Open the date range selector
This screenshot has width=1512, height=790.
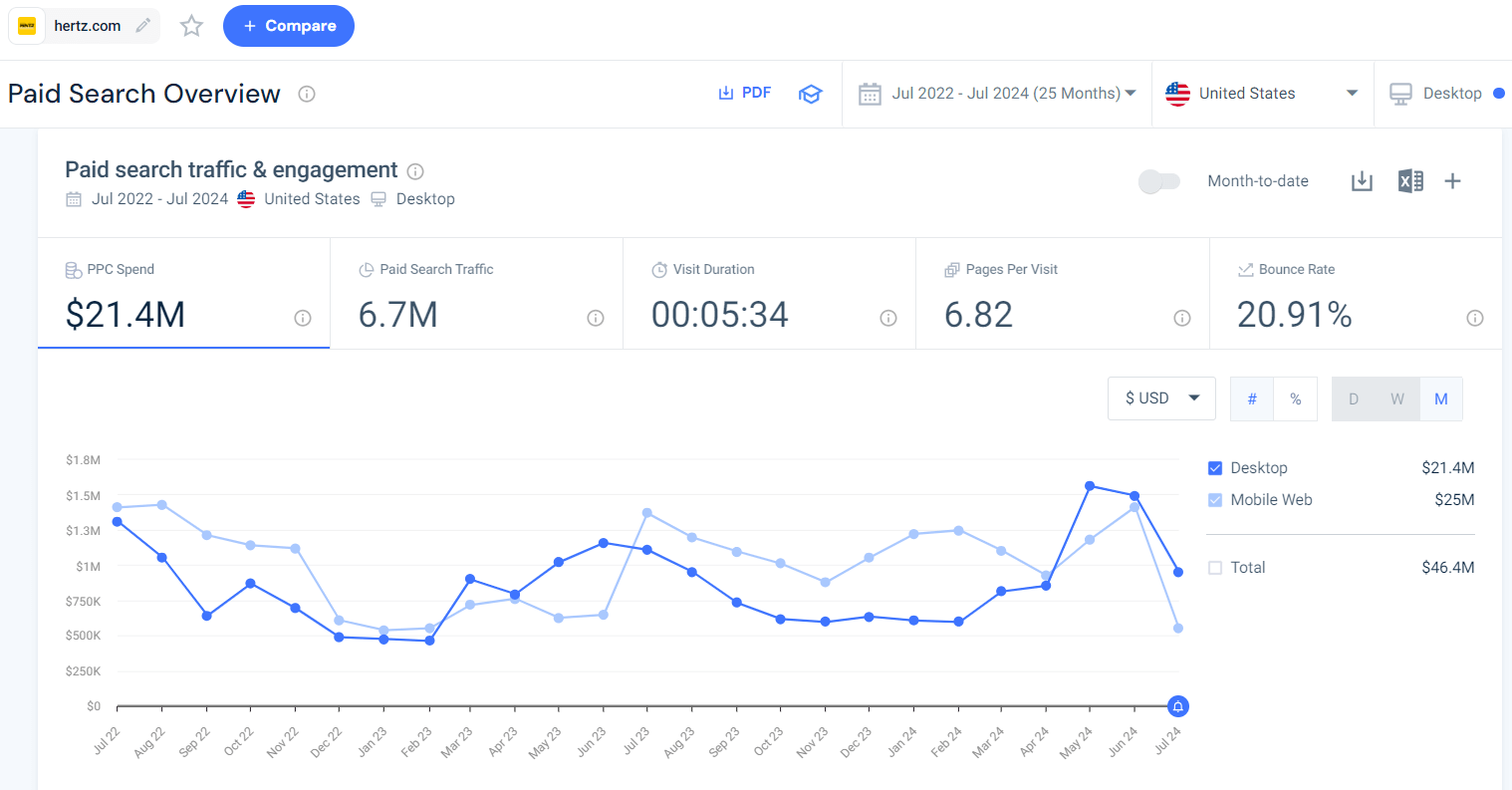click(997, 93)
